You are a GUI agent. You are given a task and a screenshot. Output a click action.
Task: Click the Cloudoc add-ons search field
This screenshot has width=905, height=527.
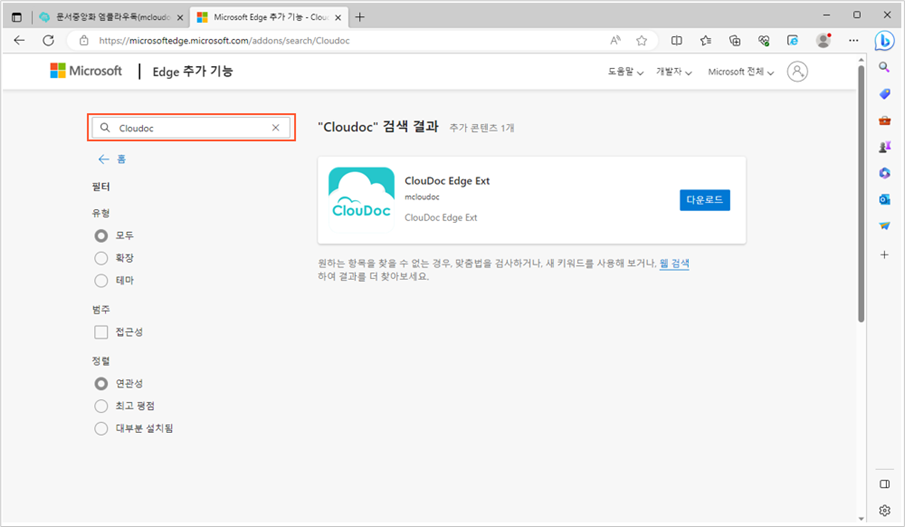pos(190,128)
